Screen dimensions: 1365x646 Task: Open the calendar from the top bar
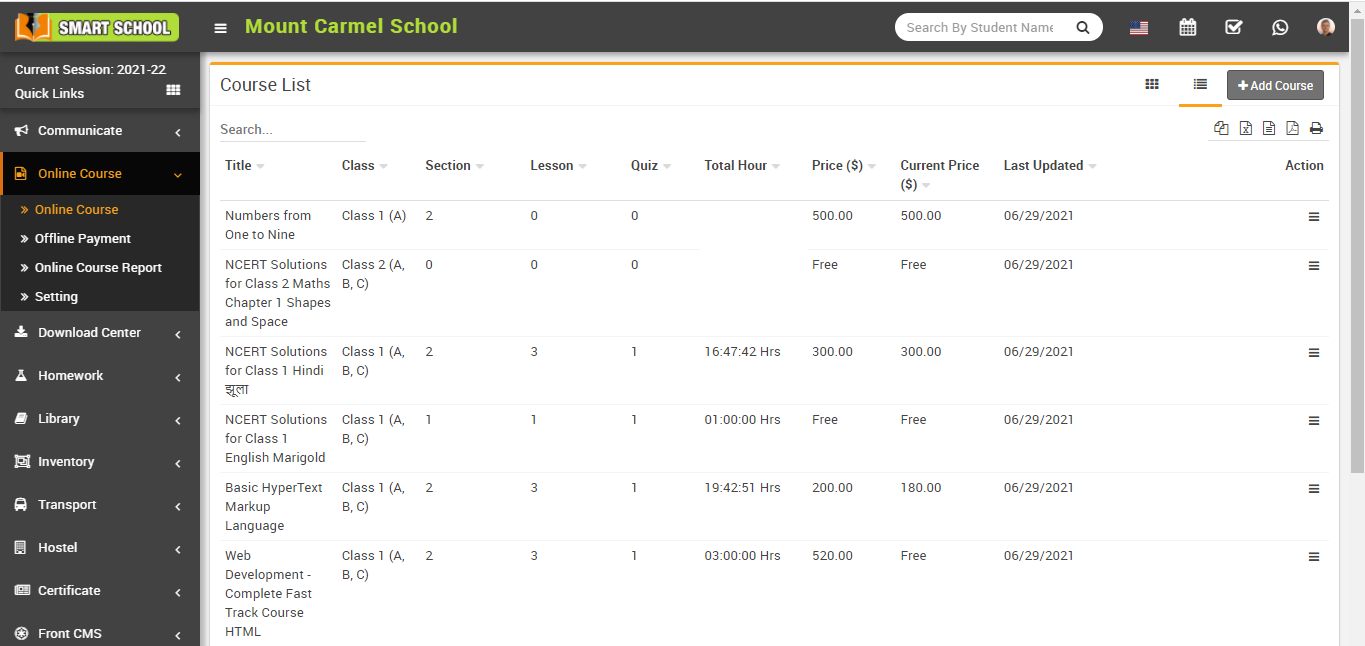1187,27
